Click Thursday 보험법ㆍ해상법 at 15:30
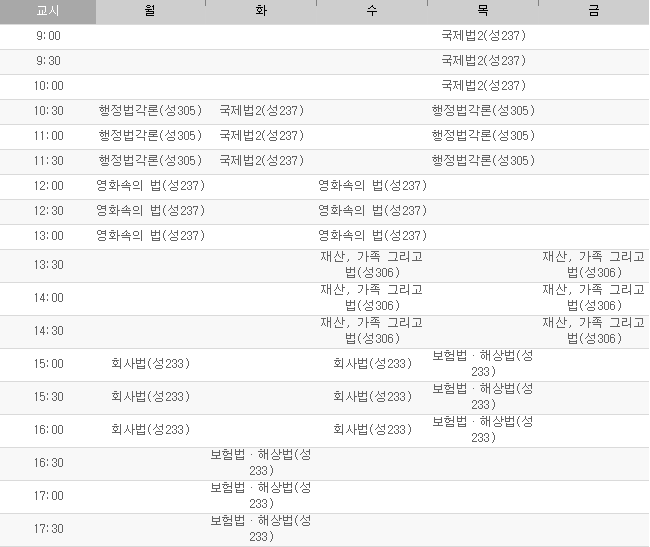This screenshot has height=547, width=650. pyautogui.click(x=483, y=397)
